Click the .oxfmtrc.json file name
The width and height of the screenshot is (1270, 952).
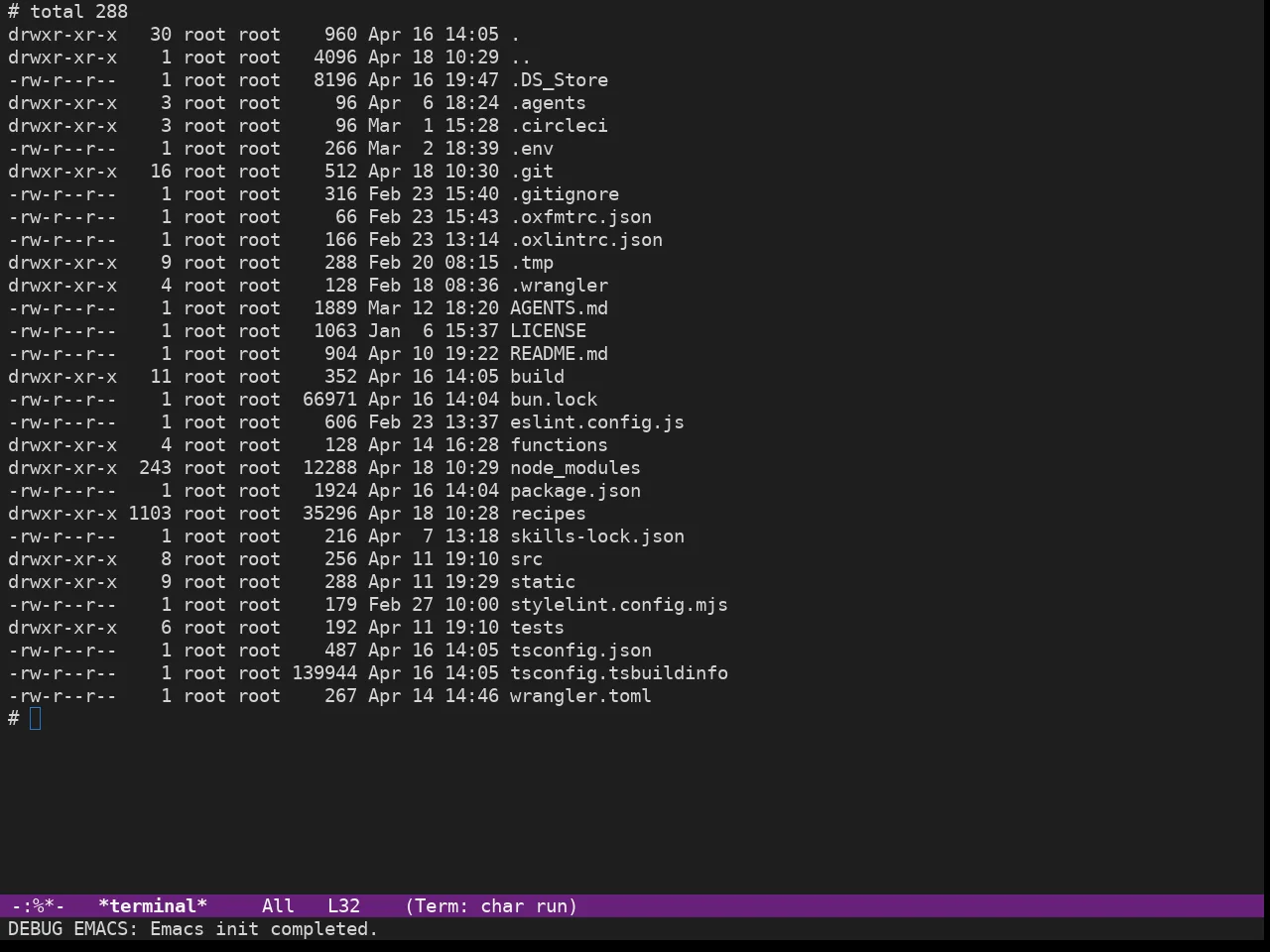[580, 217]
